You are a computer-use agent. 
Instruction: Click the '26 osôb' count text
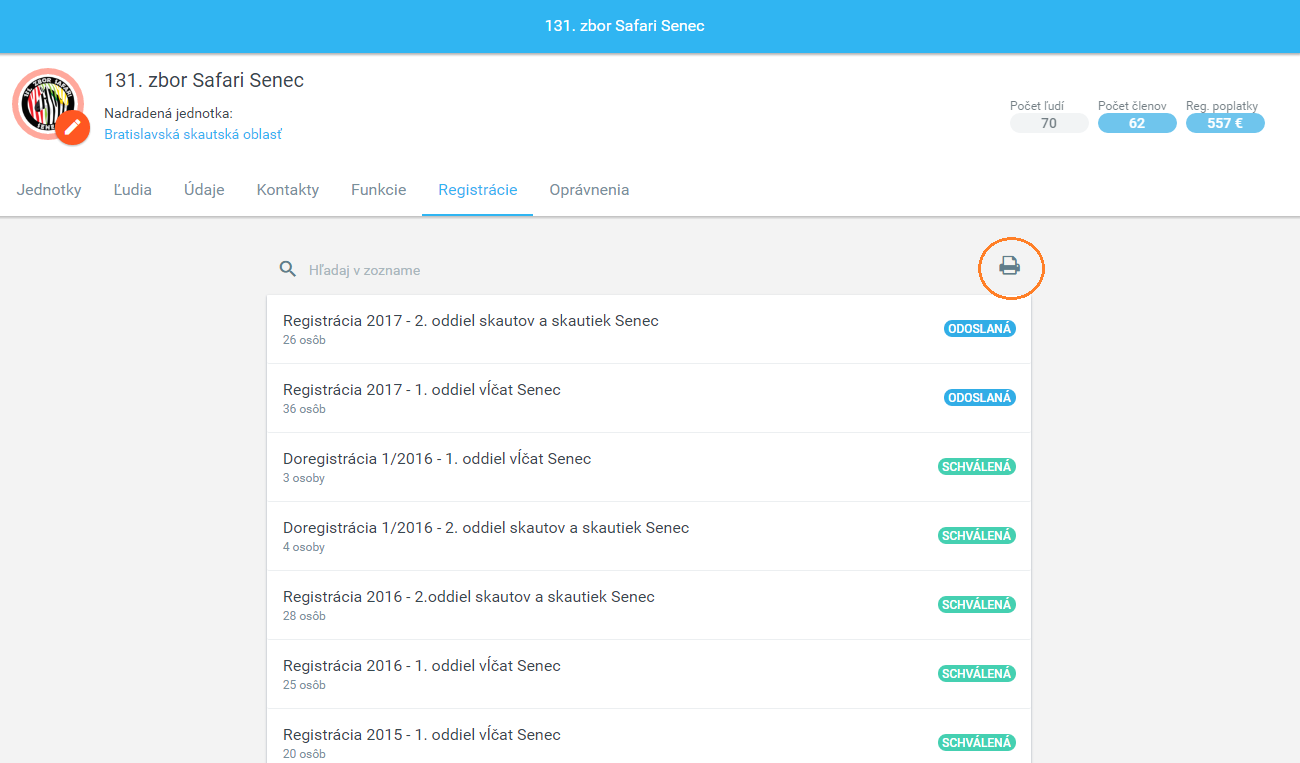[x=304, y=340]
